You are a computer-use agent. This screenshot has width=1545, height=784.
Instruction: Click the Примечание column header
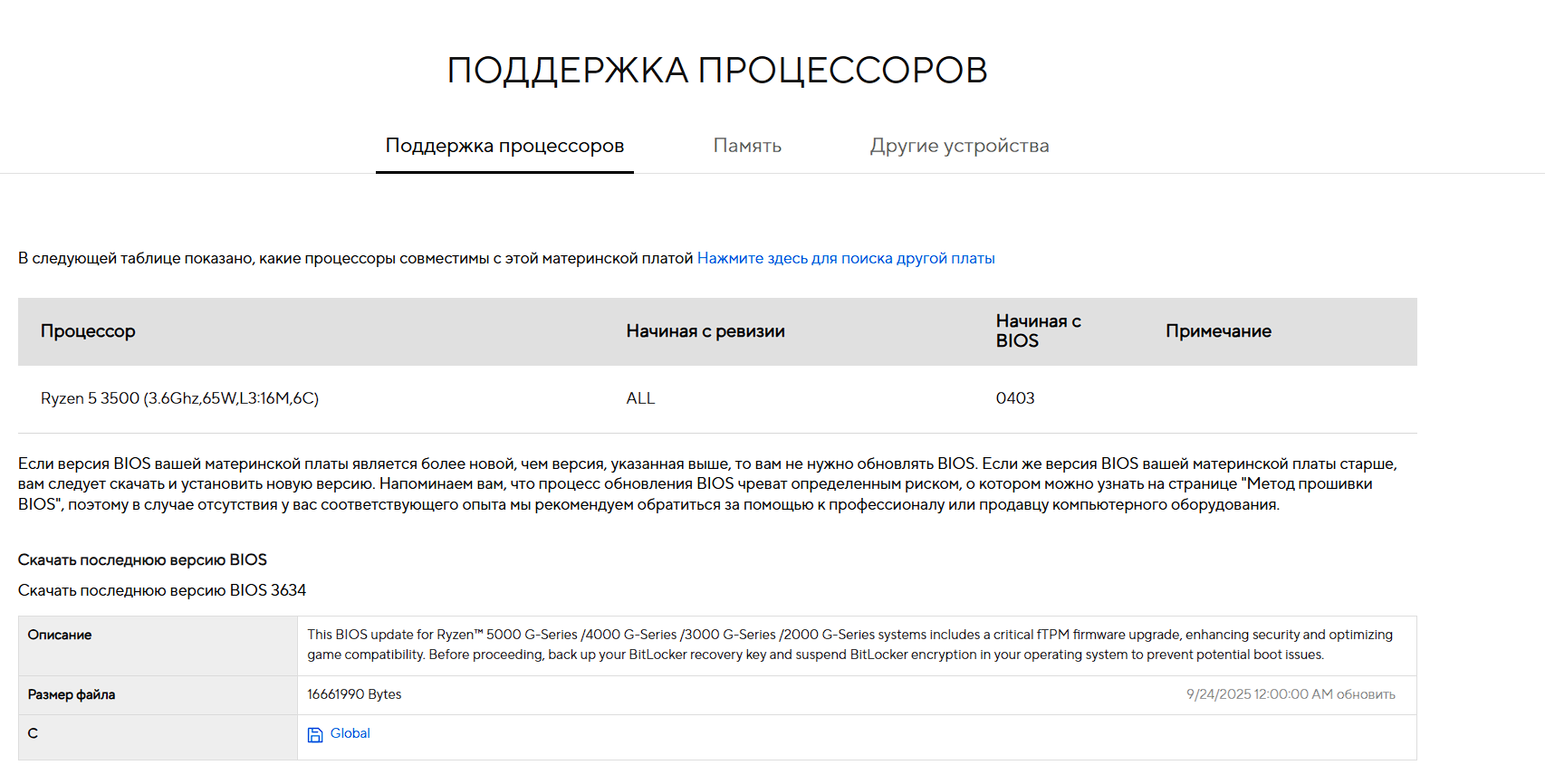click(1218, 331)
